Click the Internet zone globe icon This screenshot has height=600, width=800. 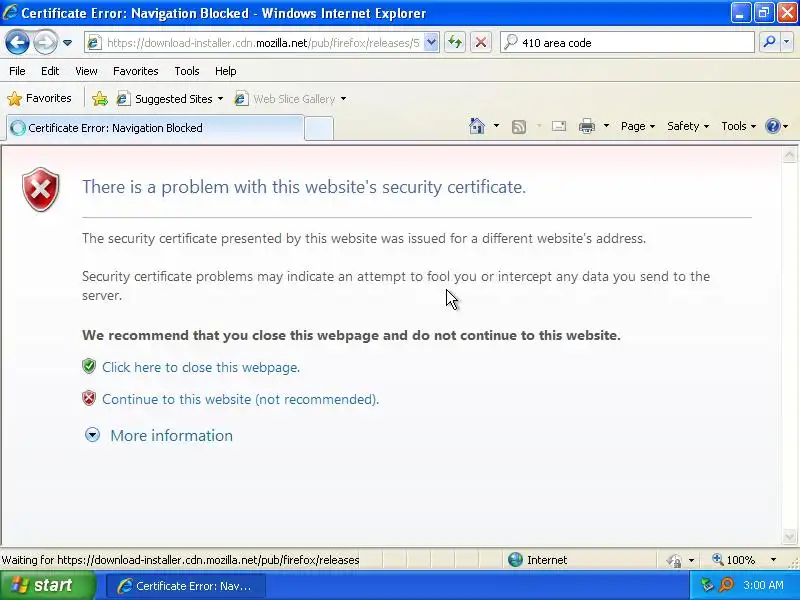(x=515, y=560)
